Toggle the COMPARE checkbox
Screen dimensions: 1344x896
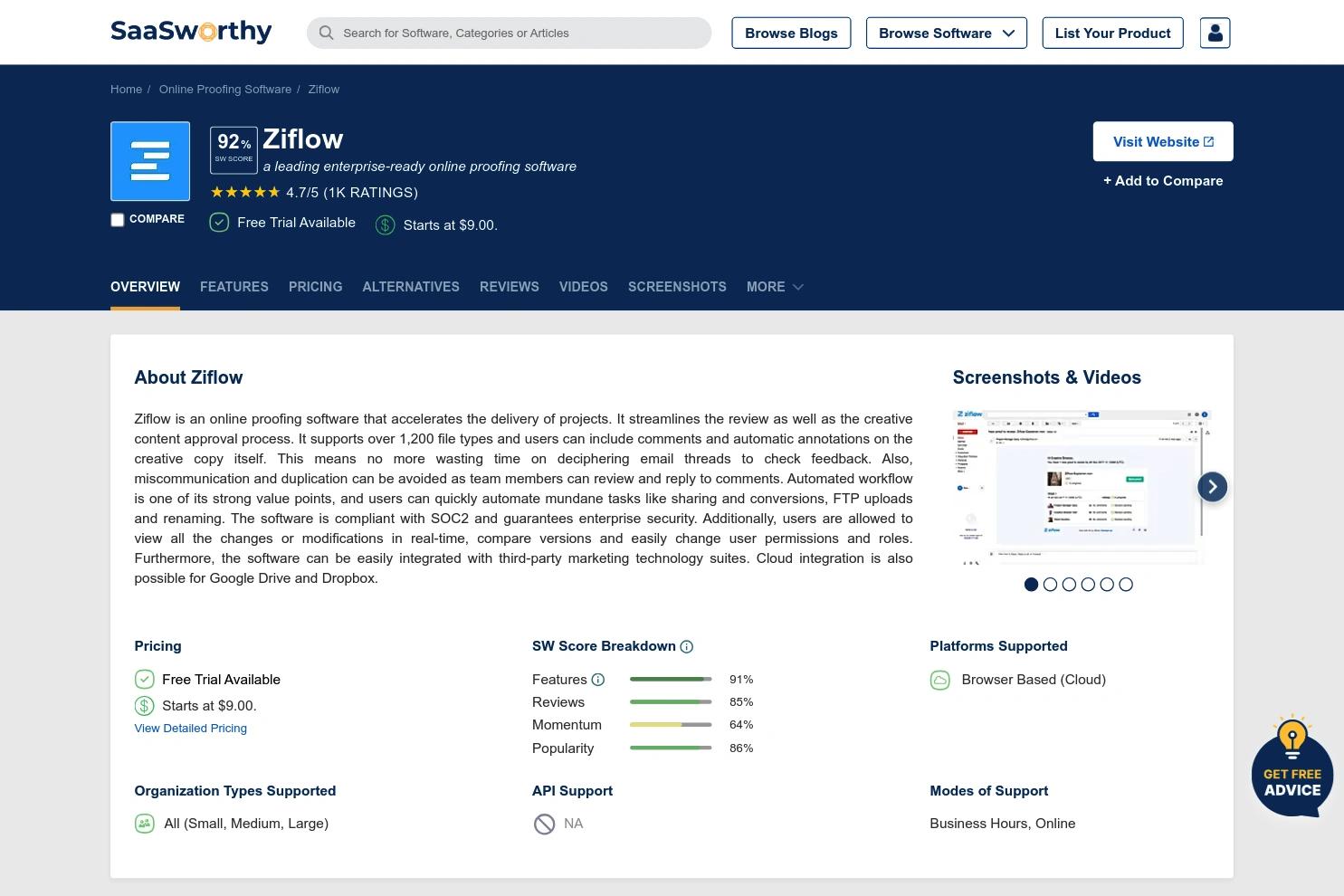coord(118,220)
